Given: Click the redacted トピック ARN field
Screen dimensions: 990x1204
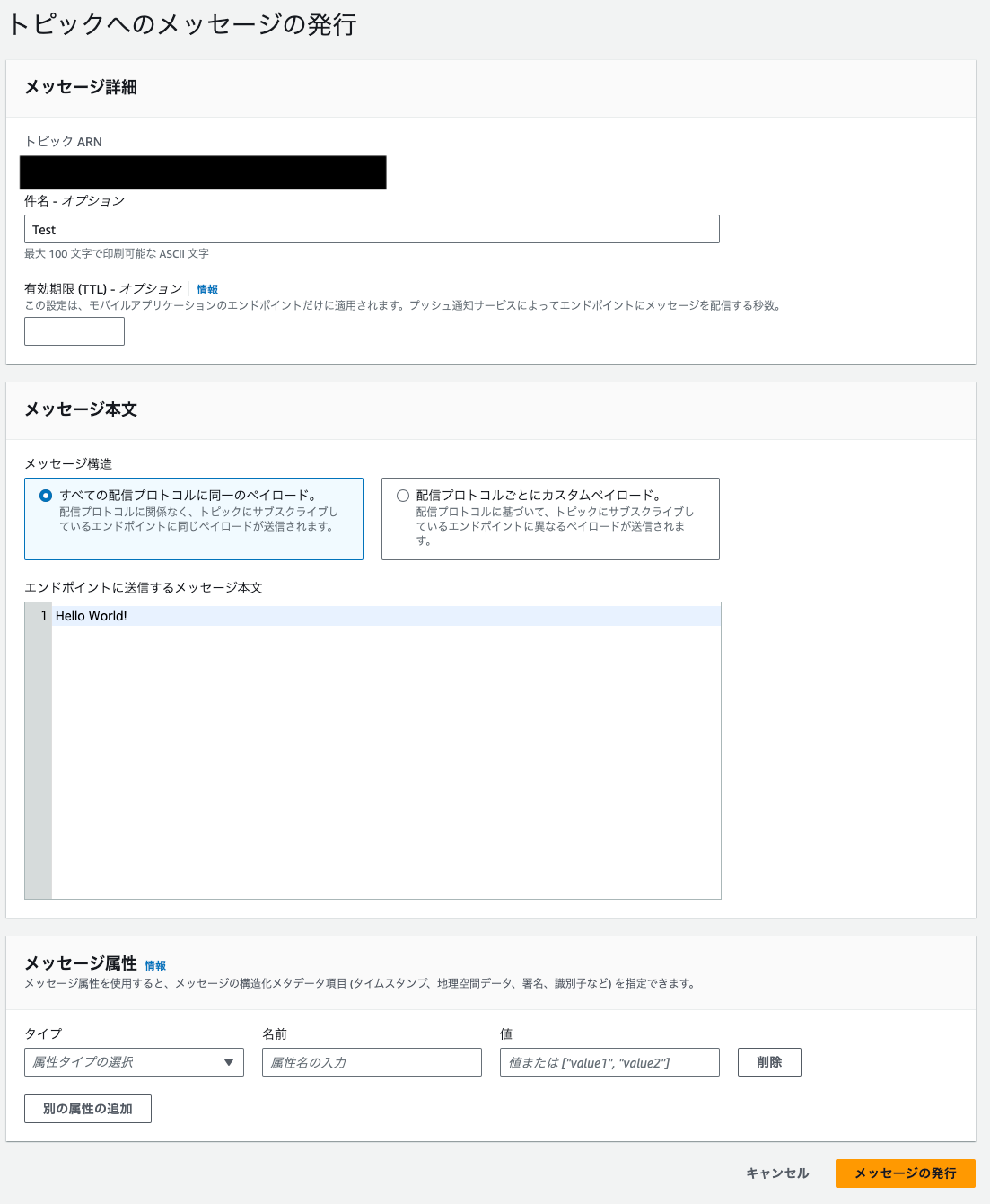Looking at the screenshot, I should (203, 172).
